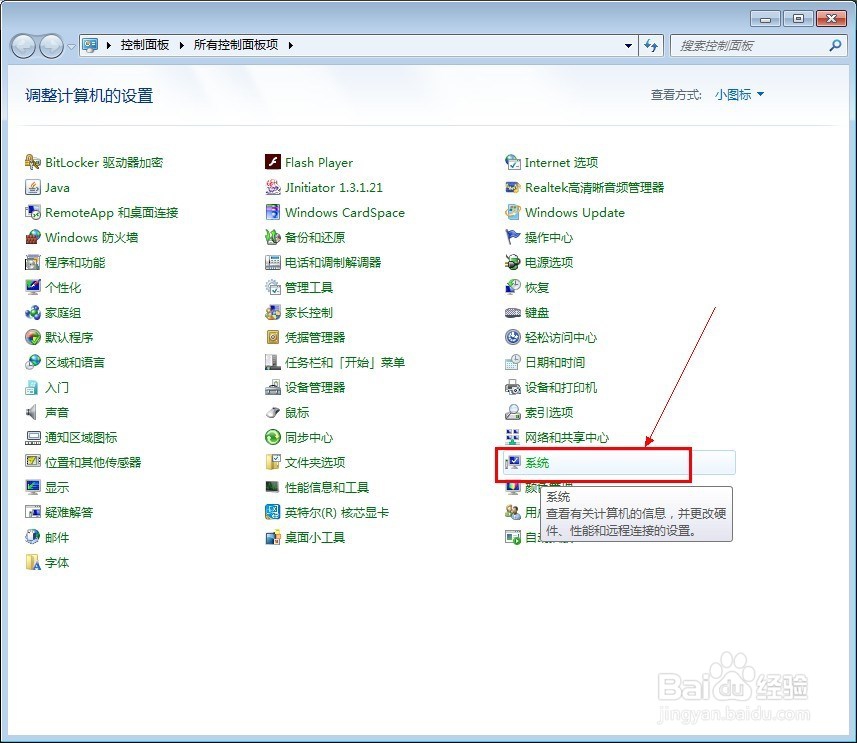Open 备份和还原 icon
Image resolution: width=857 pixels, height=743 pixels.
273,237
